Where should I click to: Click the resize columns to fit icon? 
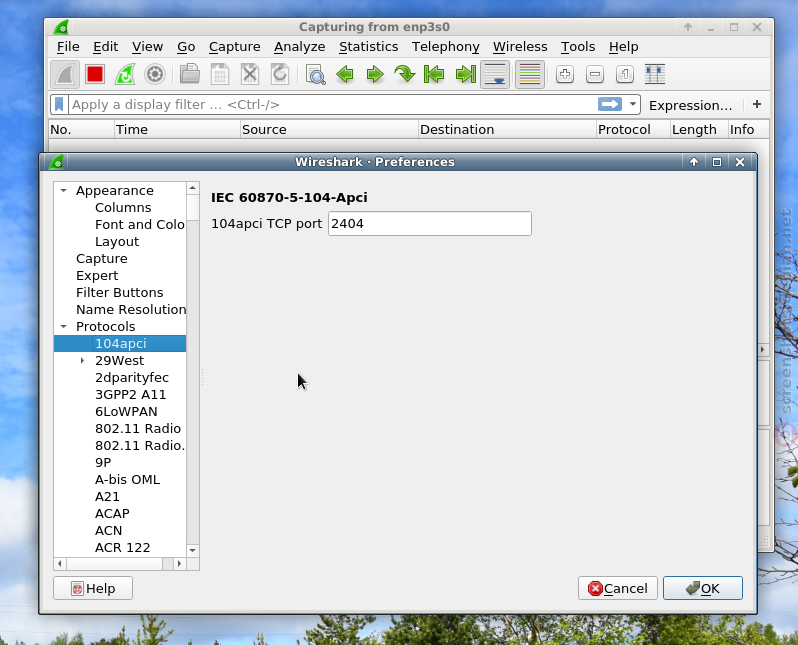pos(654,74)
